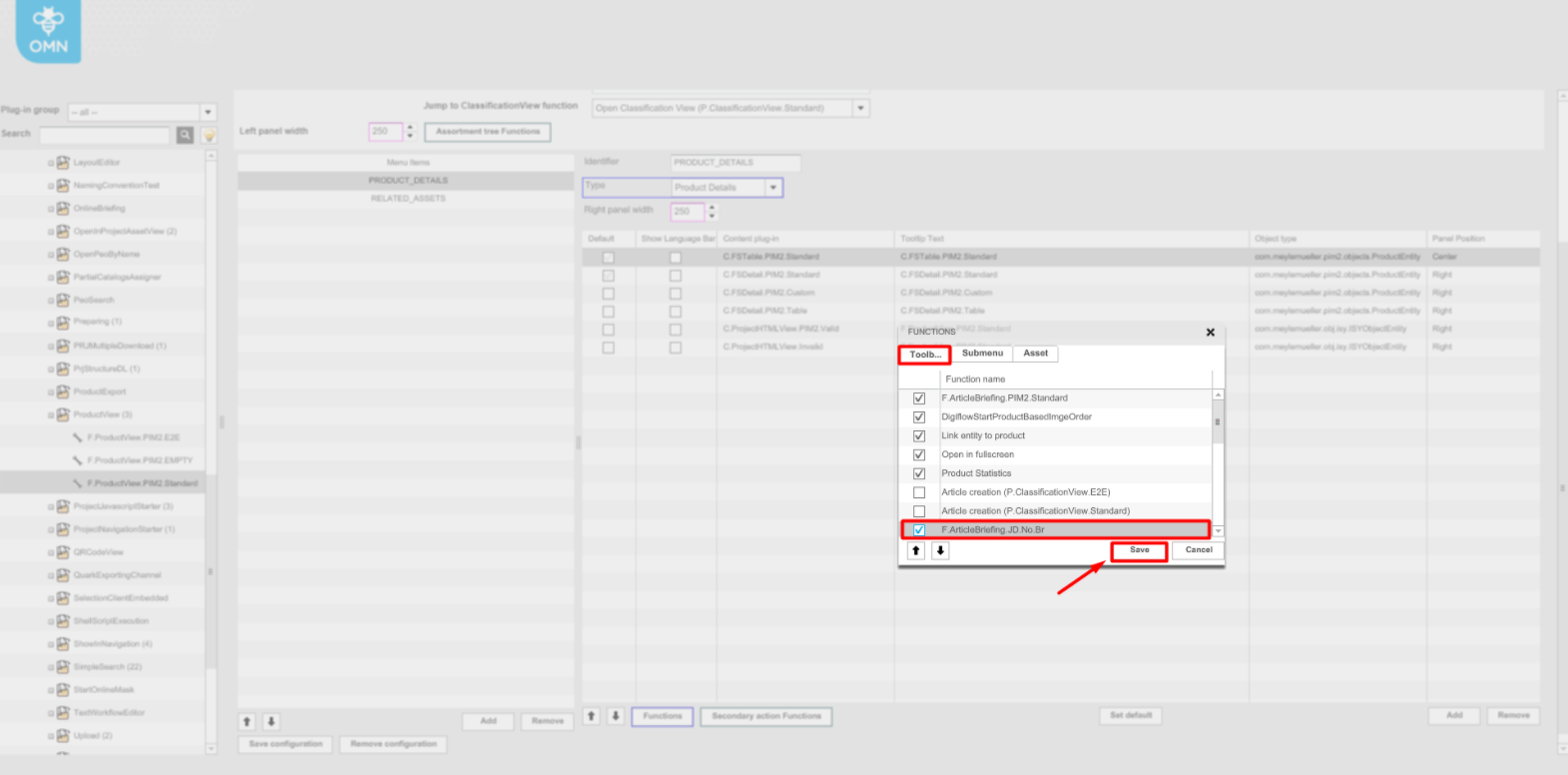Image resolution: width=1568 pixels, height=775 pixels.
Task: Increase the Left panel width stepper
Action: coord(410,127)
